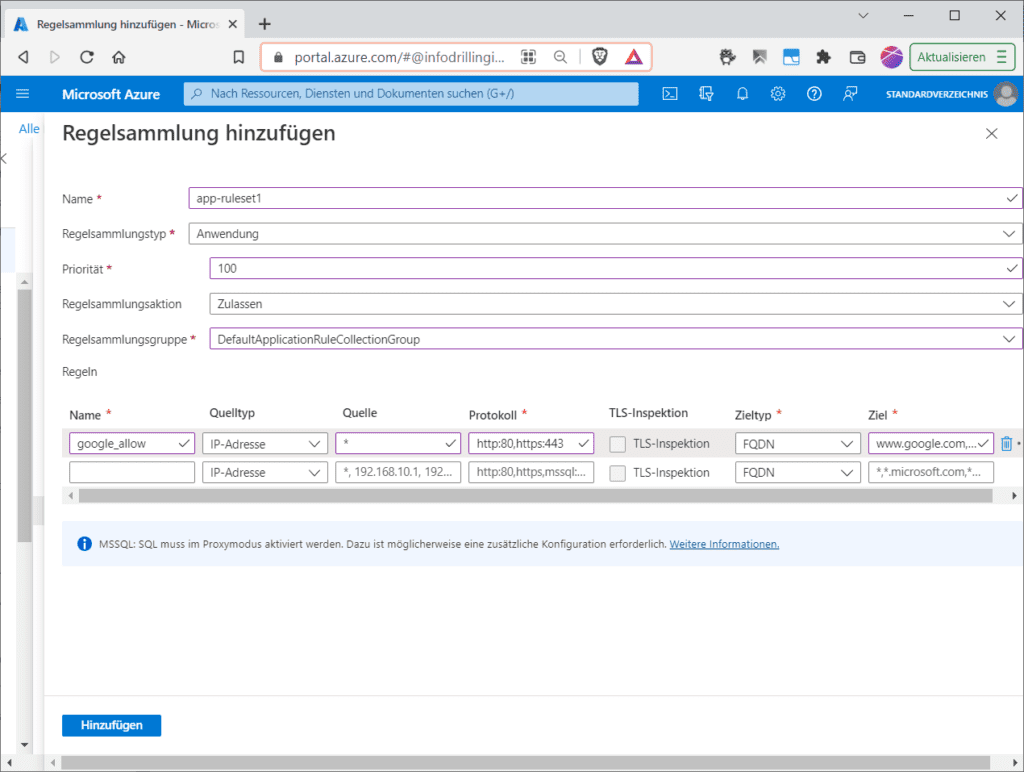Enable TLS-Inspektion in the empty rule row
1024x772 pixels.
618,473
